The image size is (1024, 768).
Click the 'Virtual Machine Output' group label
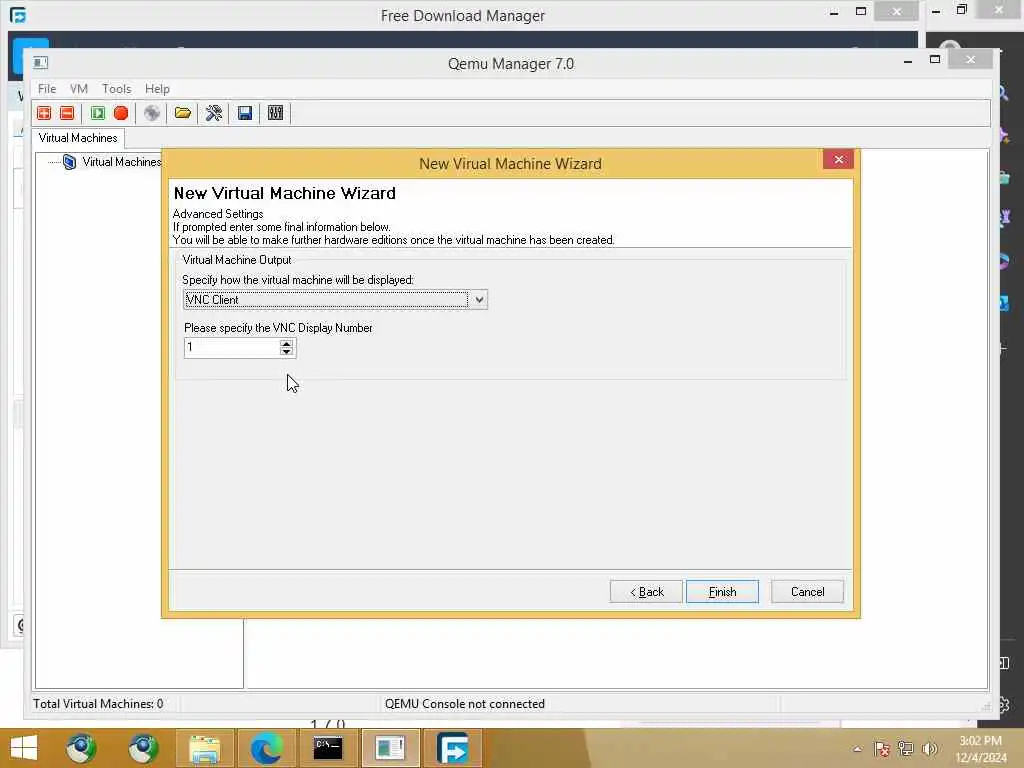tap(237, 260)
